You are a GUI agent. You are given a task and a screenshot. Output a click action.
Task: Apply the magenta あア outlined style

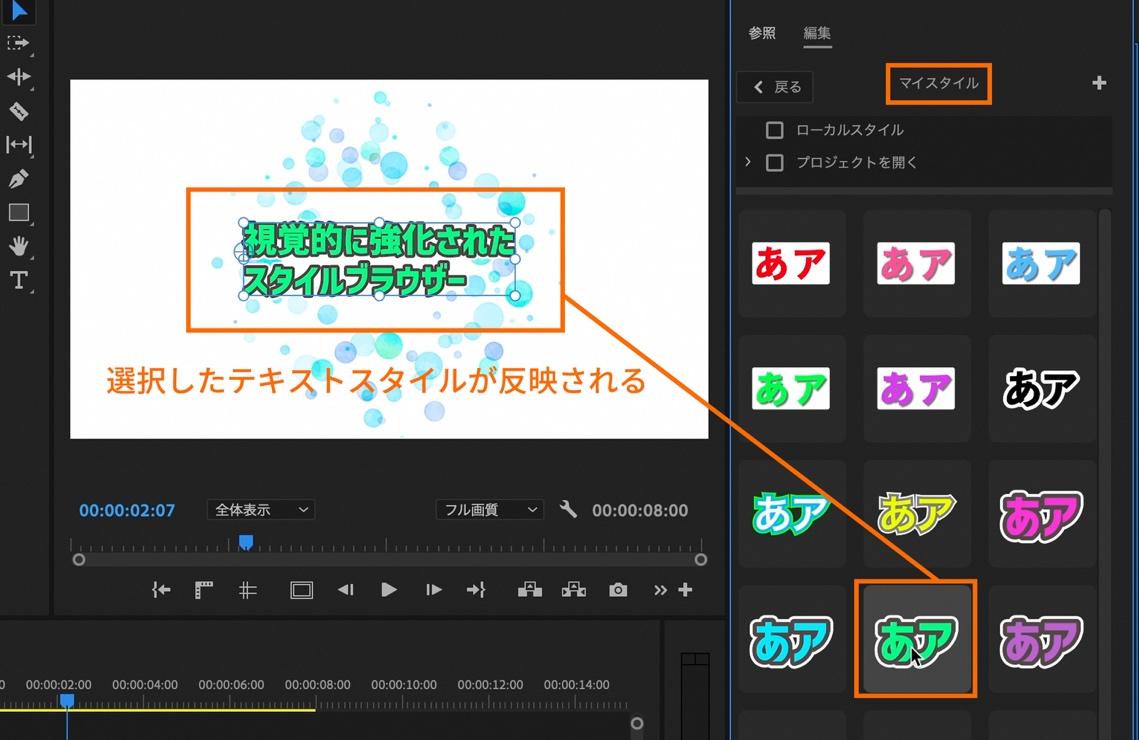(1042, 513)
